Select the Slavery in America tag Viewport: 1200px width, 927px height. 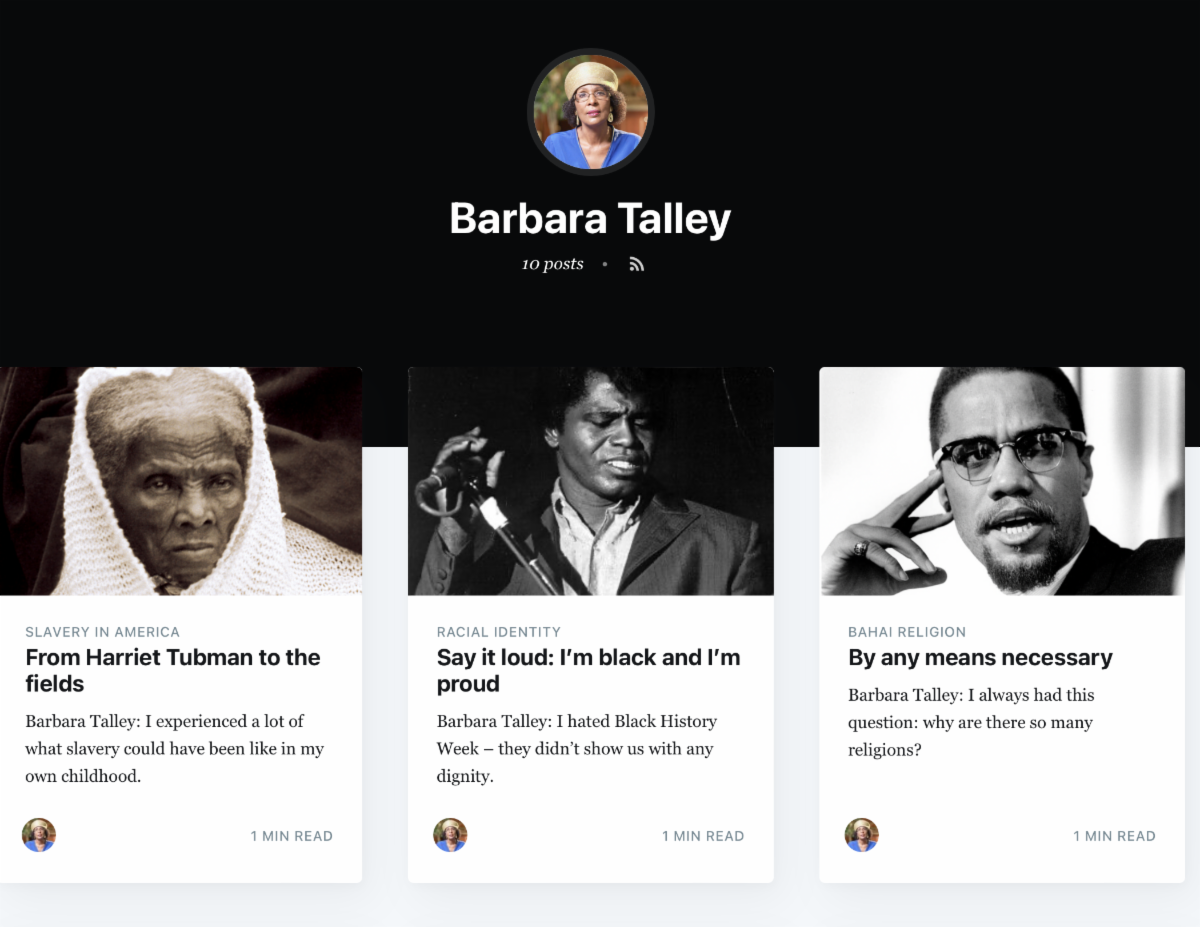(102, 632)
